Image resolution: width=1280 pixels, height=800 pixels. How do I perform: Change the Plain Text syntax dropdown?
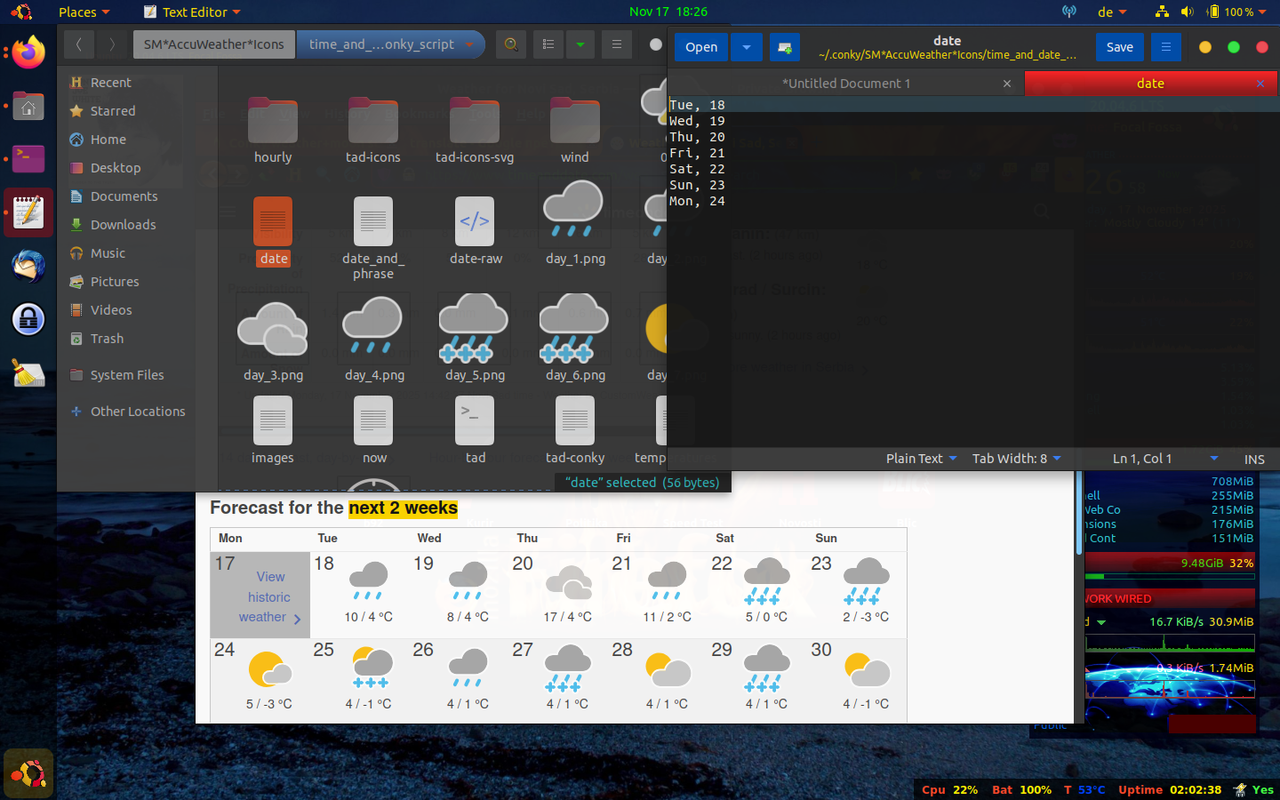921,459
